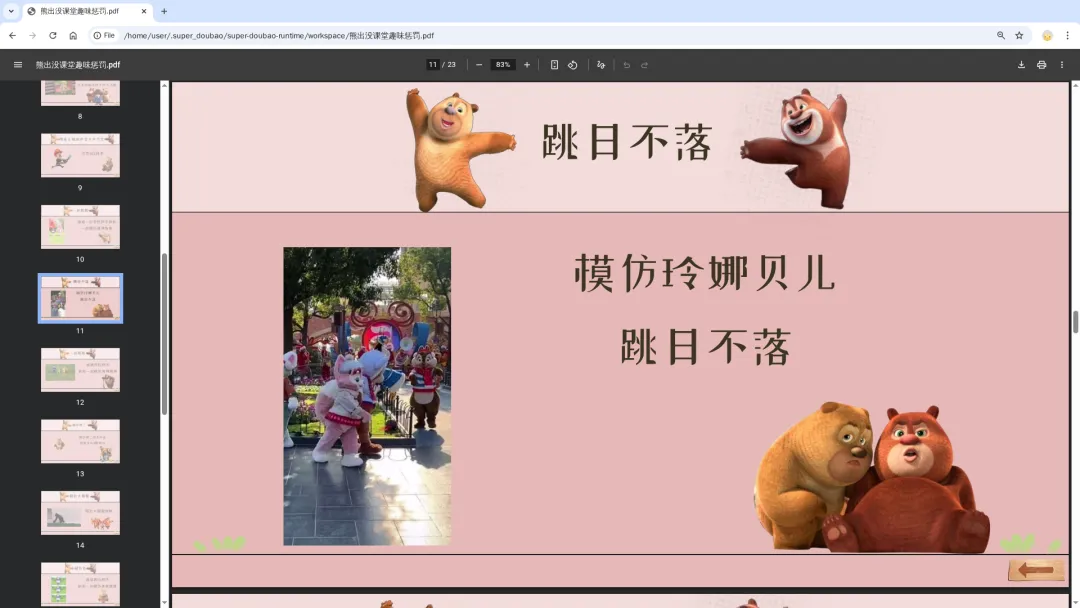Expand the tab search dropdown arrow
This screenshot has height=608, width=1080.
coord(11,11)
